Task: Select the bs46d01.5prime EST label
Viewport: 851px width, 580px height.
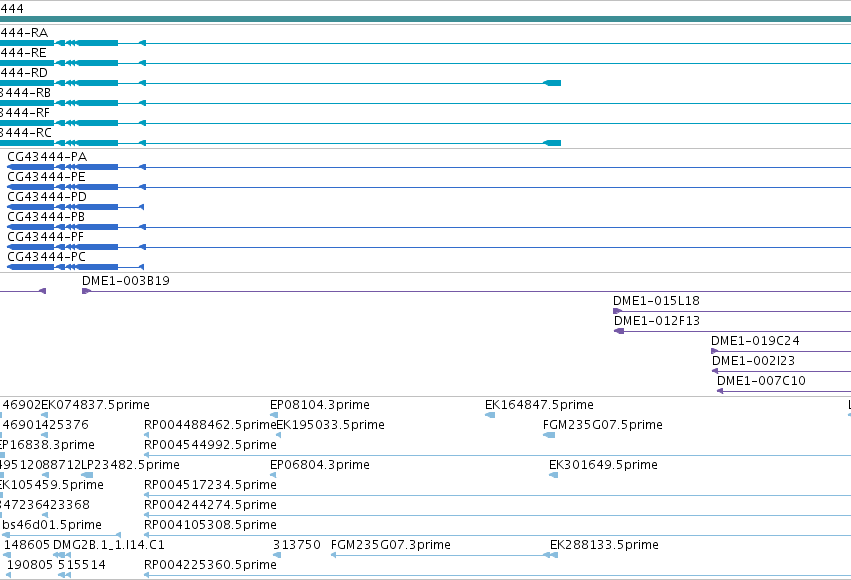Action: tap(52, 525)
